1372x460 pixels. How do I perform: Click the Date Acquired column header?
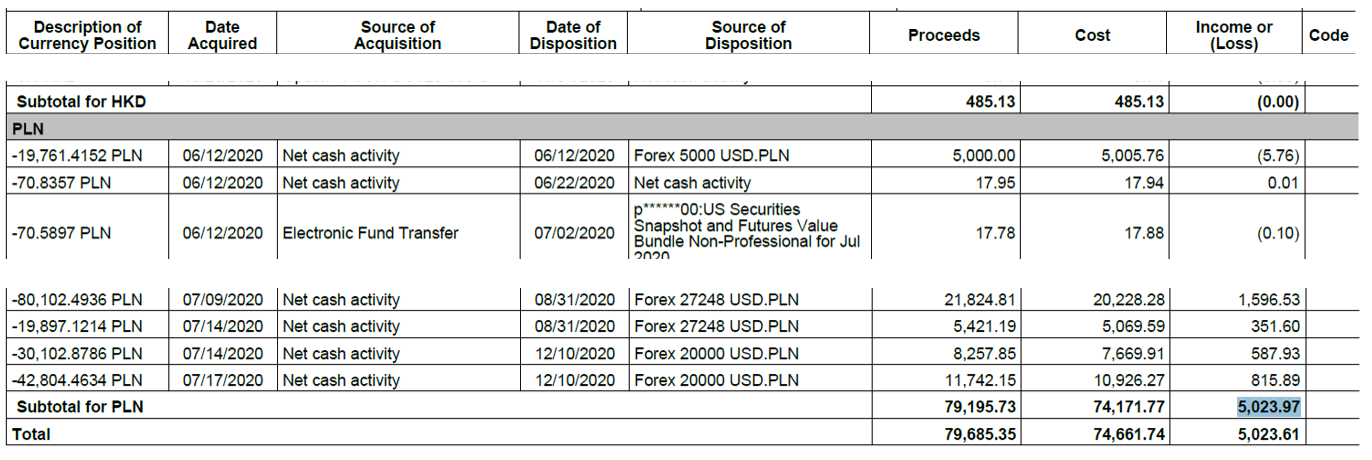coord(222,35)
